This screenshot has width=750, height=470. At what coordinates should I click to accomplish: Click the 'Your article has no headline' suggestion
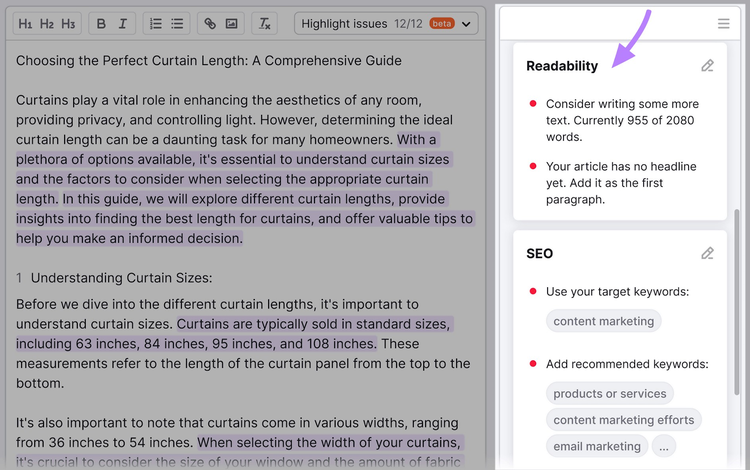621,183
